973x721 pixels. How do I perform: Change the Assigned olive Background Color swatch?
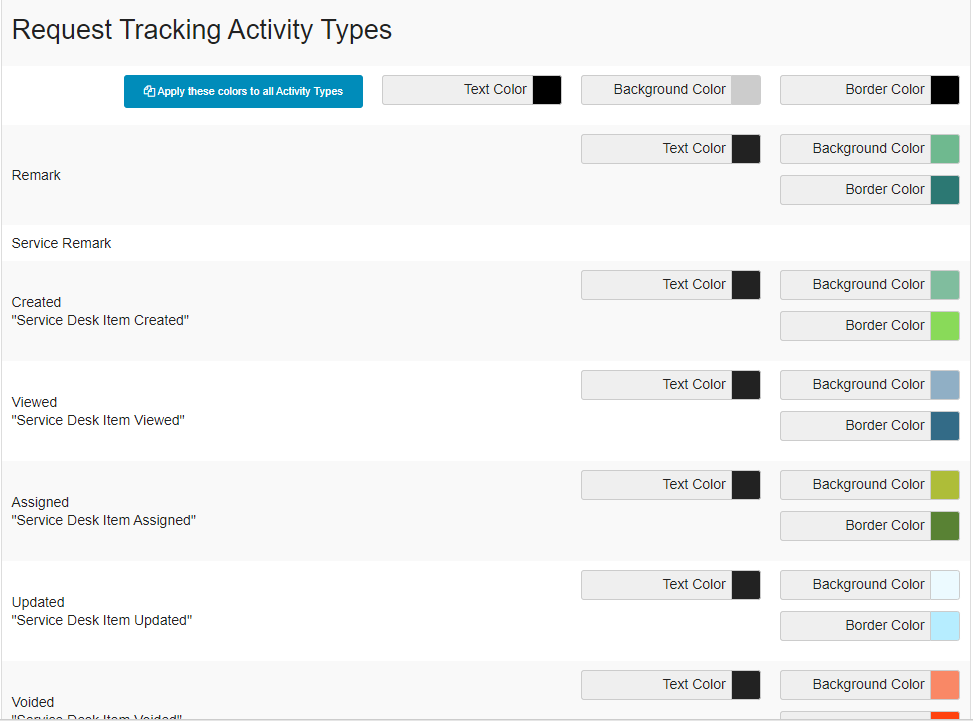click(944, 485)
